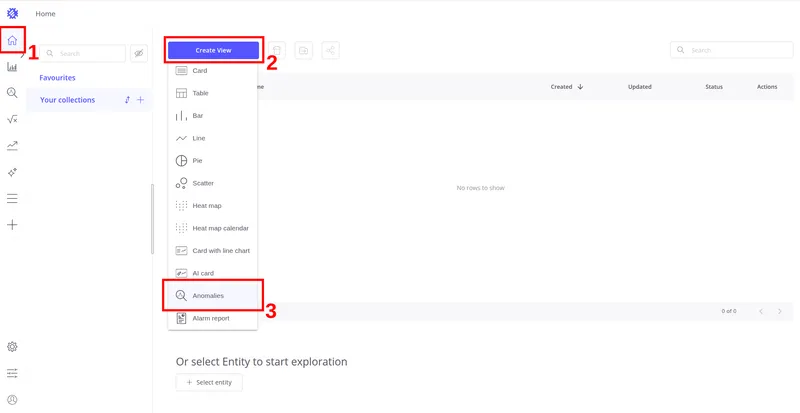Open Your collections section

point(67,100)
